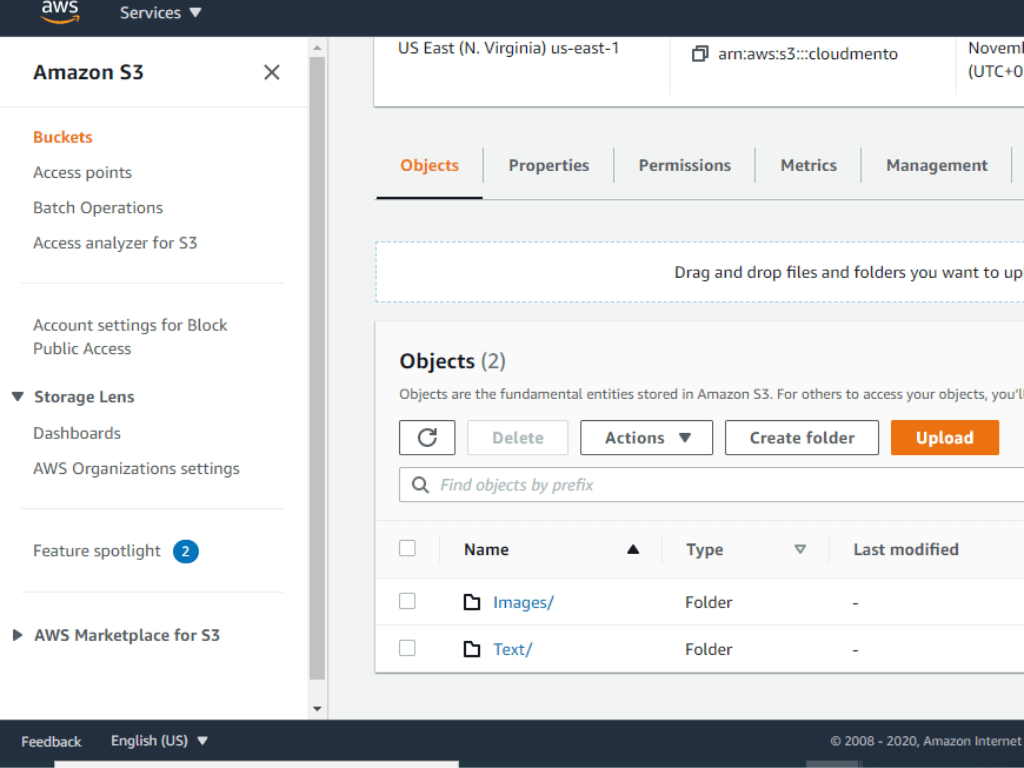The height and width of the screenshot is (768, 1024).
Task: Click sidebar scrollbar down arrow
Action: (x=317, y=709)
